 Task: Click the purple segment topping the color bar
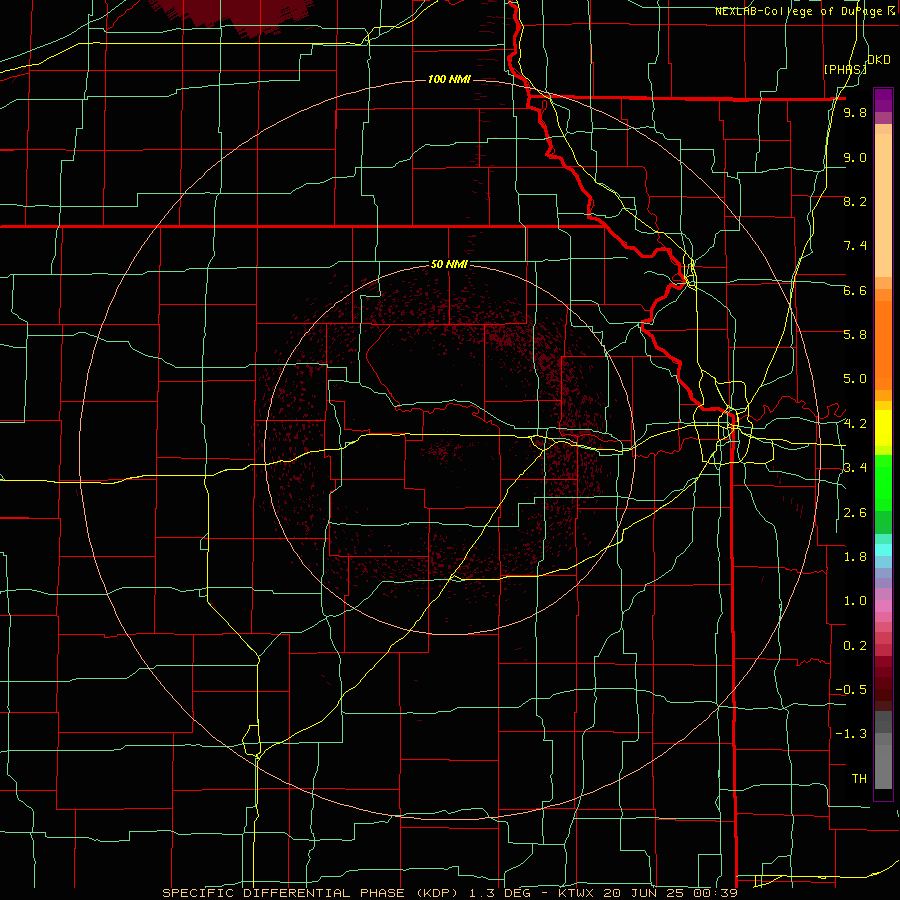(x=883, y=100)
